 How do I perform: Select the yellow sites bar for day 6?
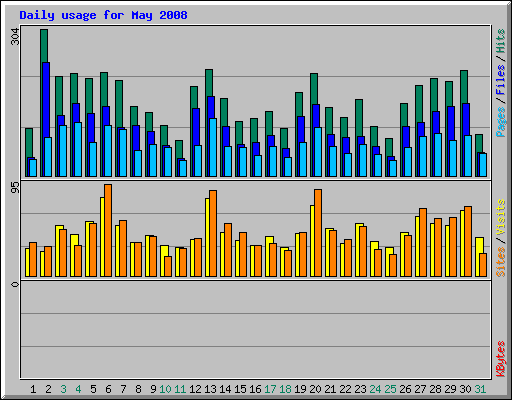point(102,237)
